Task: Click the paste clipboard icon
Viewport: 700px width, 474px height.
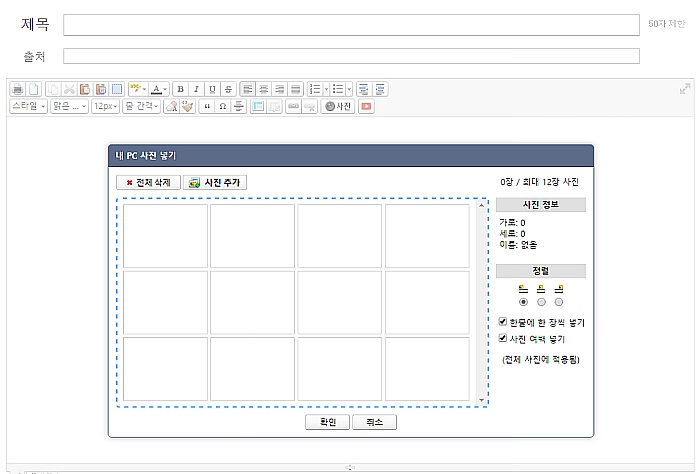Action: 85,89
